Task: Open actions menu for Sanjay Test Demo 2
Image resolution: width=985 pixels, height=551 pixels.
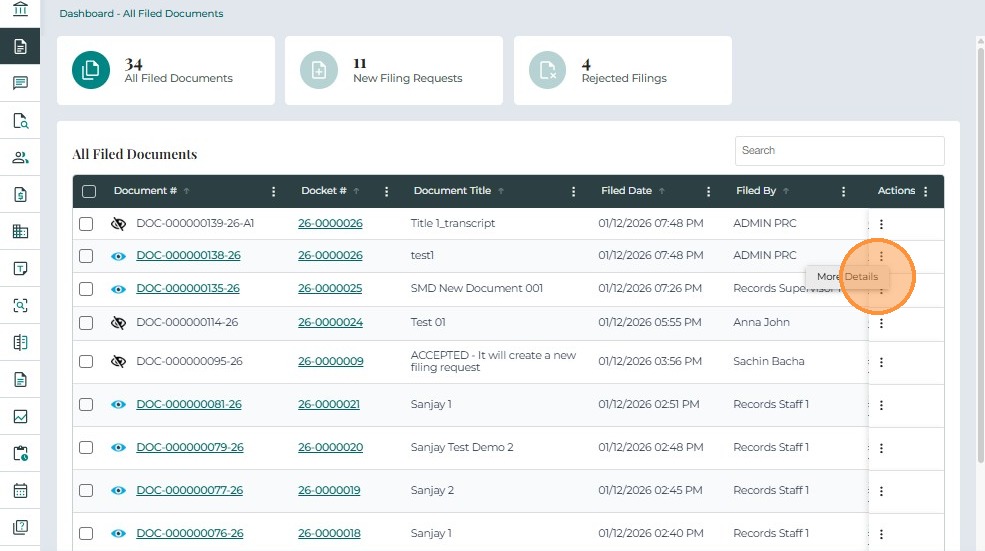Action: (881, 448)
